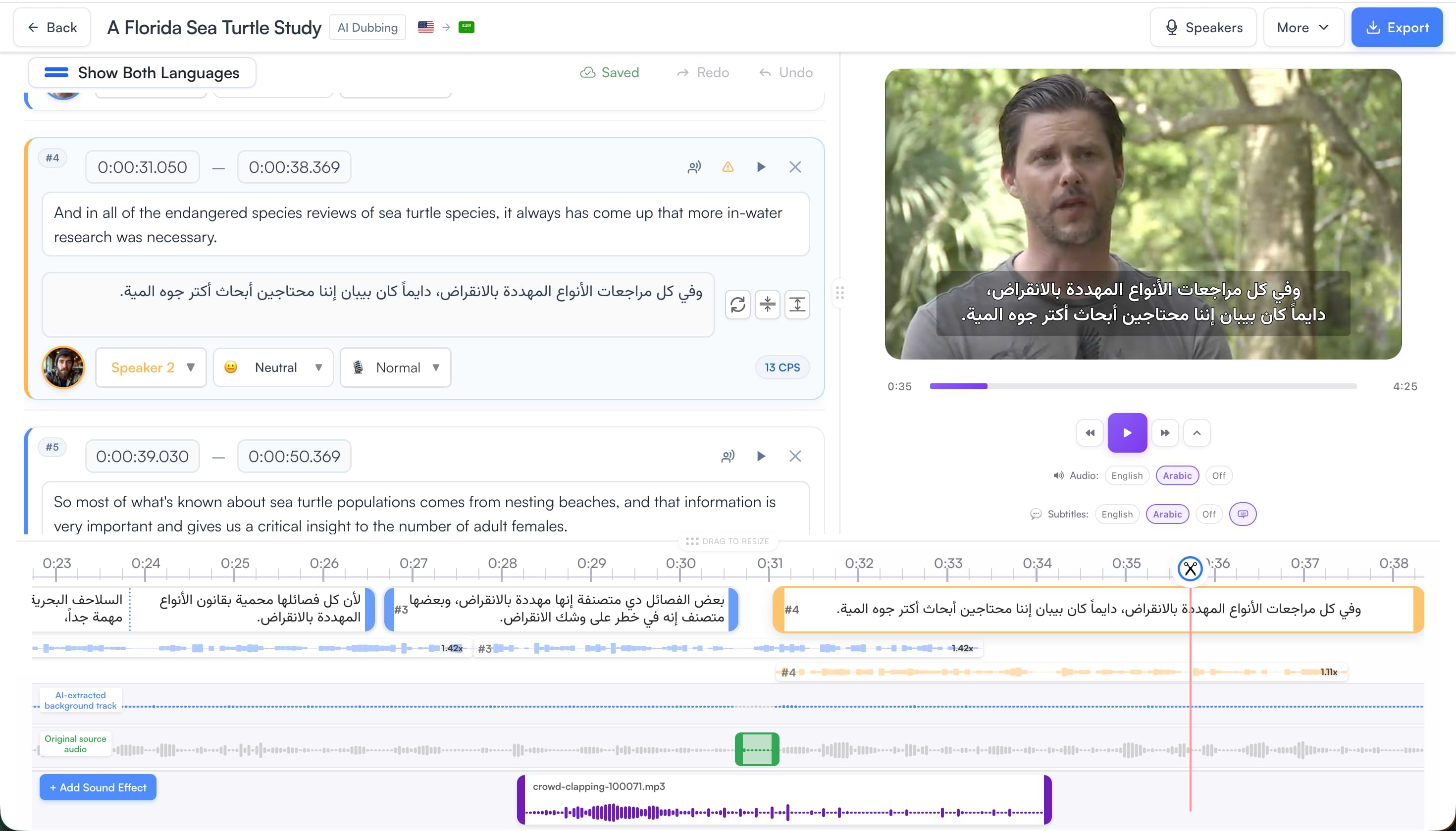
Task: Select the #4 subtitle clip on the timeline
Action: (x=1098, y=610)
